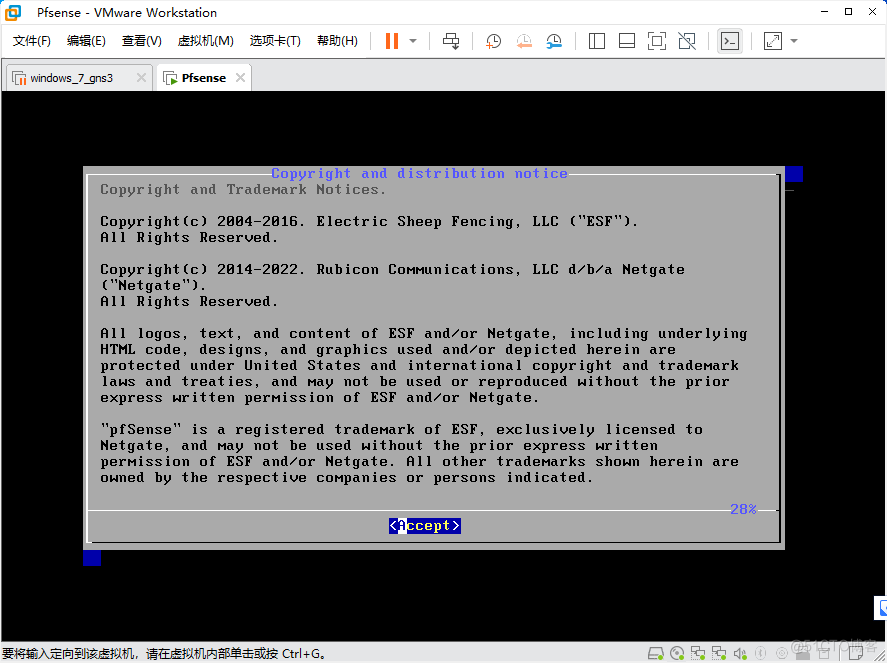This screenshot has height=663, width=887.
Task: Close the Pfsense tab
Action: (x=240, y=78)
